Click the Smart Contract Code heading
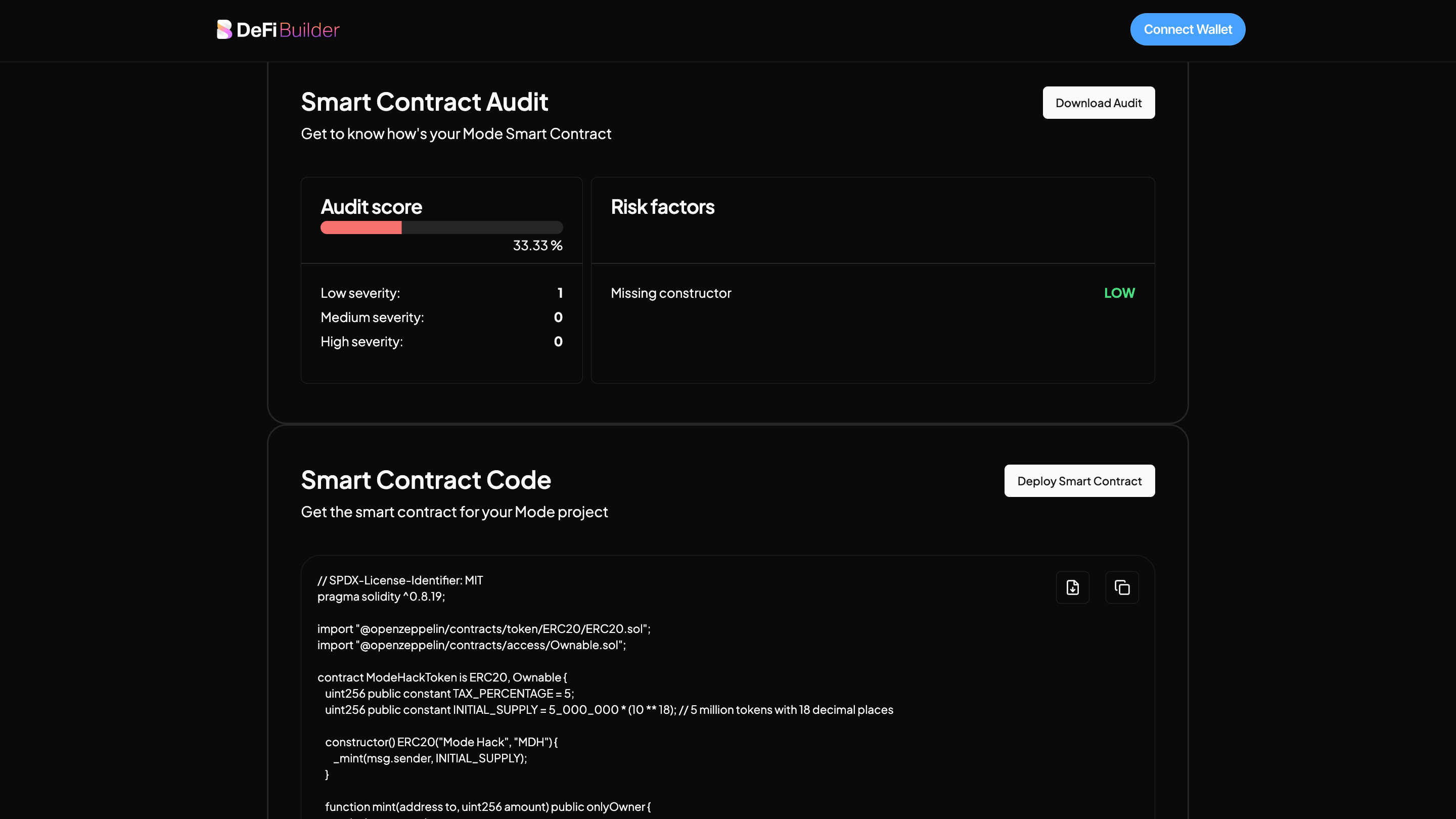The height and width of the screenshot is (819, 1456). pos(426,480)
